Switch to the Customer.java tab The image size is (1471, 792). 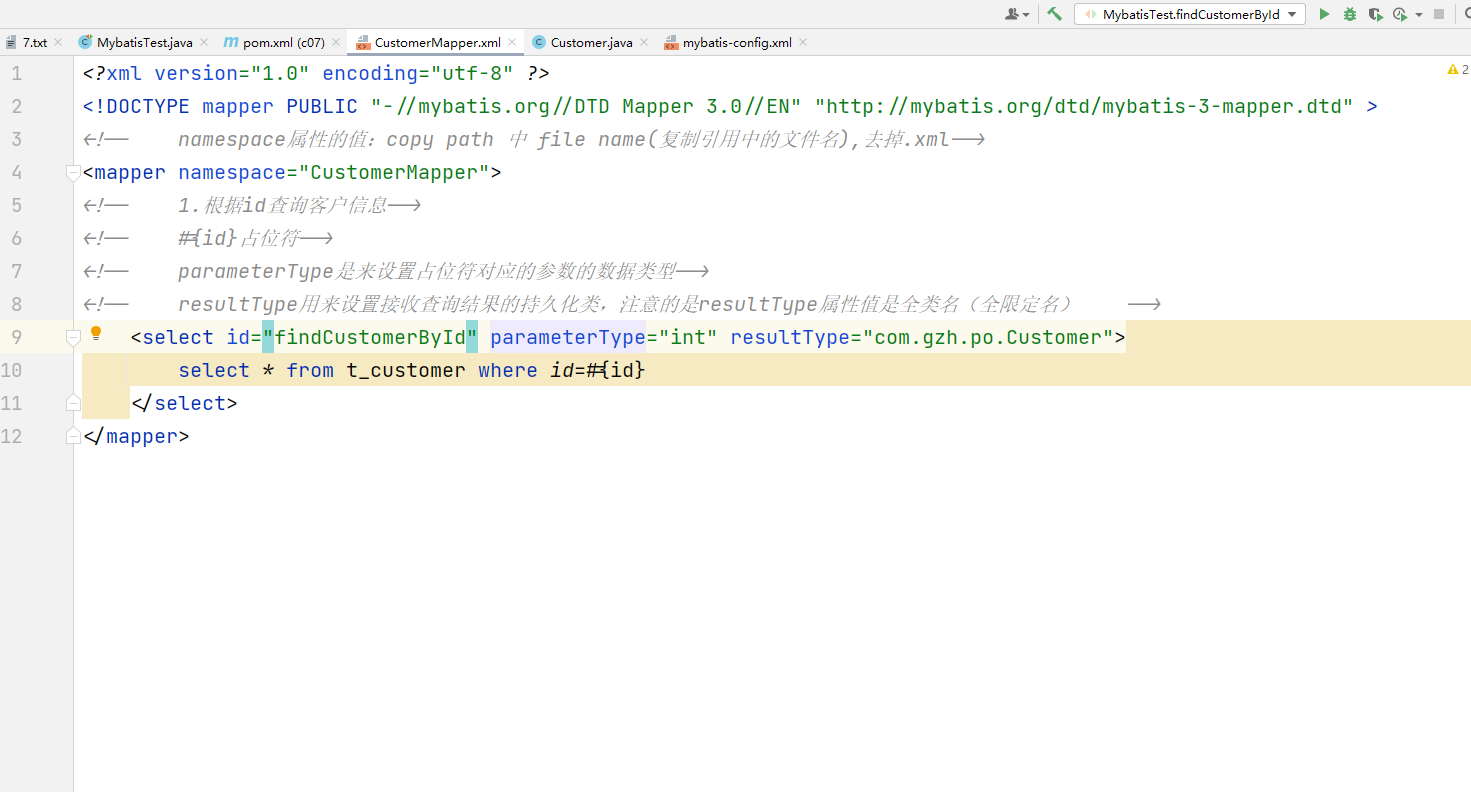click(x=591, y=42)
